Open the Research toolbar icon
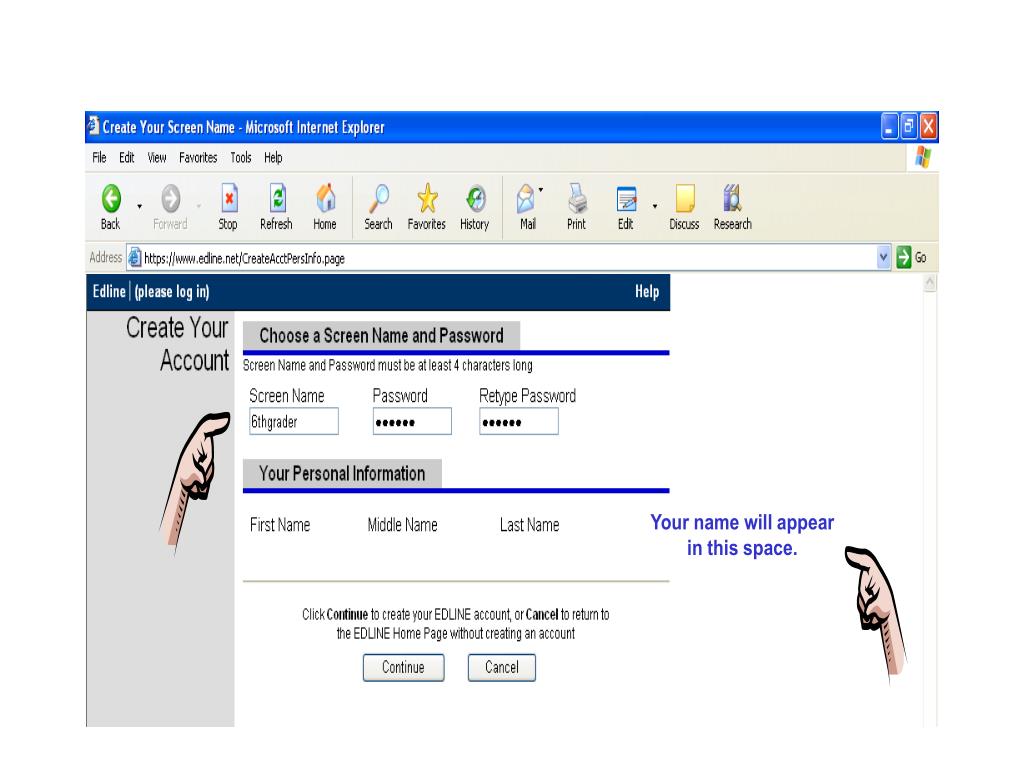 [733, 206]
